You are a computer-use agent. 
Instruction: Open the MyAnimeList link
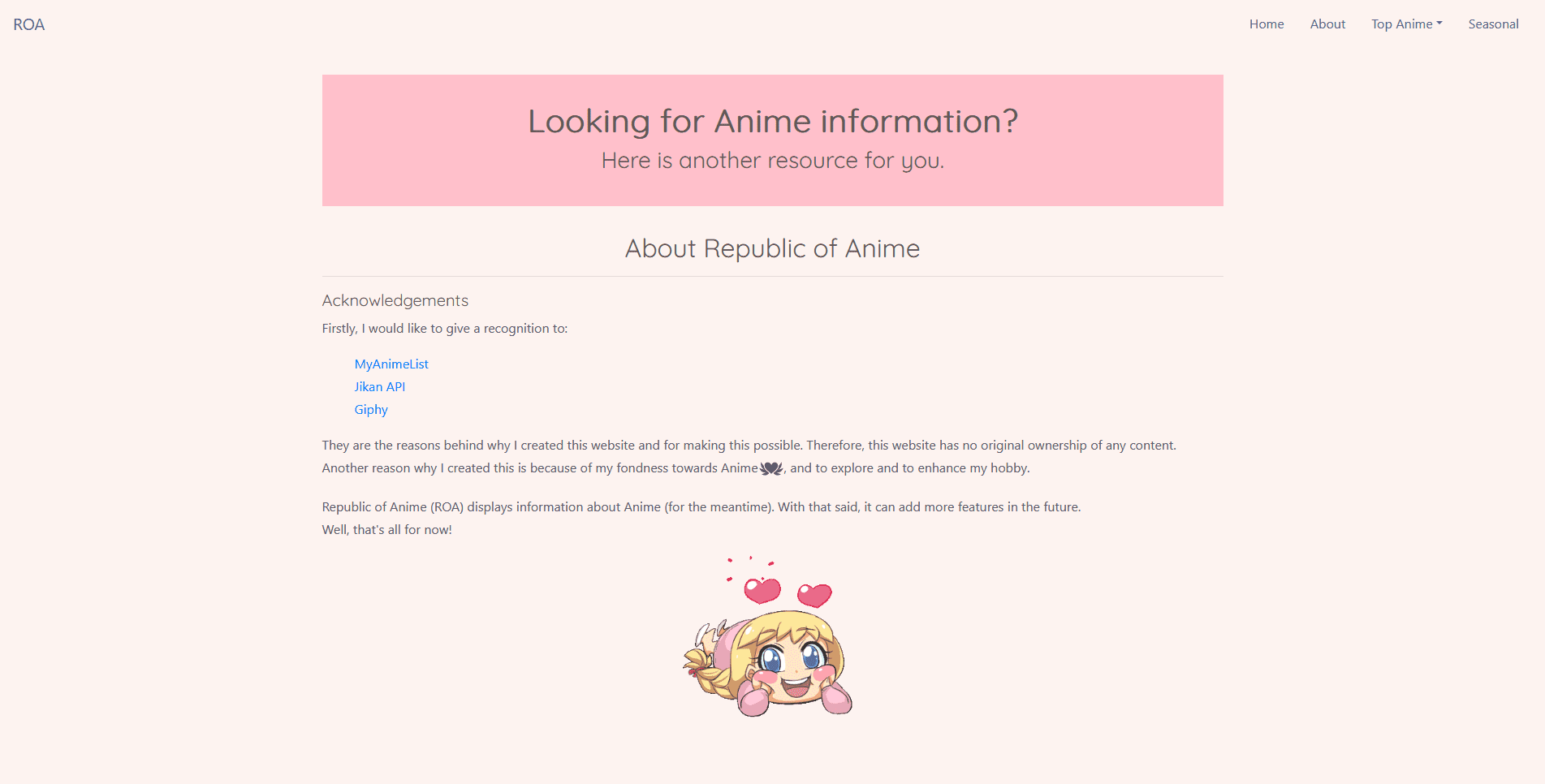click(391, 364)
